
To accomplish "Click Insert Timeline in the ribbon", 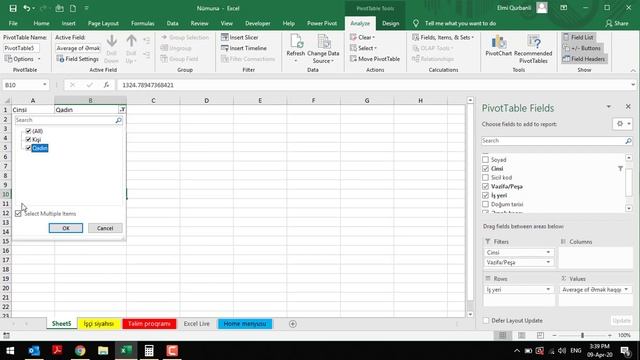I will (244, 48).
